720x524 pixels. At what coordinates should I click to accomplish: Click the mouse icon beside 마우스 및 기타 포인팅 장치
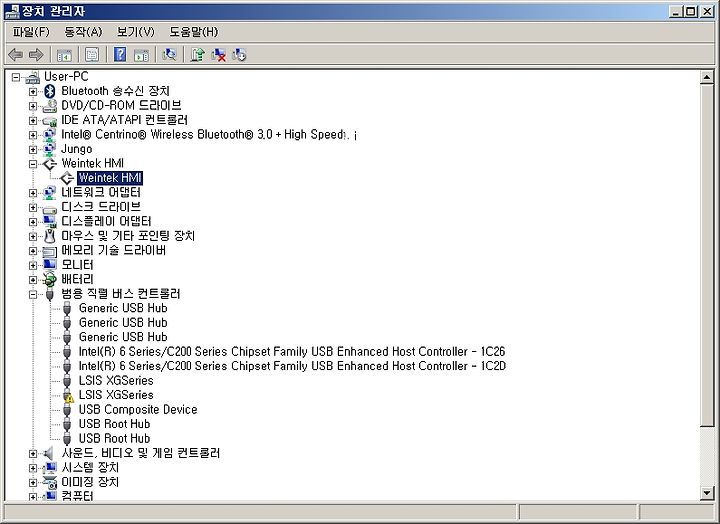[x=50, y=236]
